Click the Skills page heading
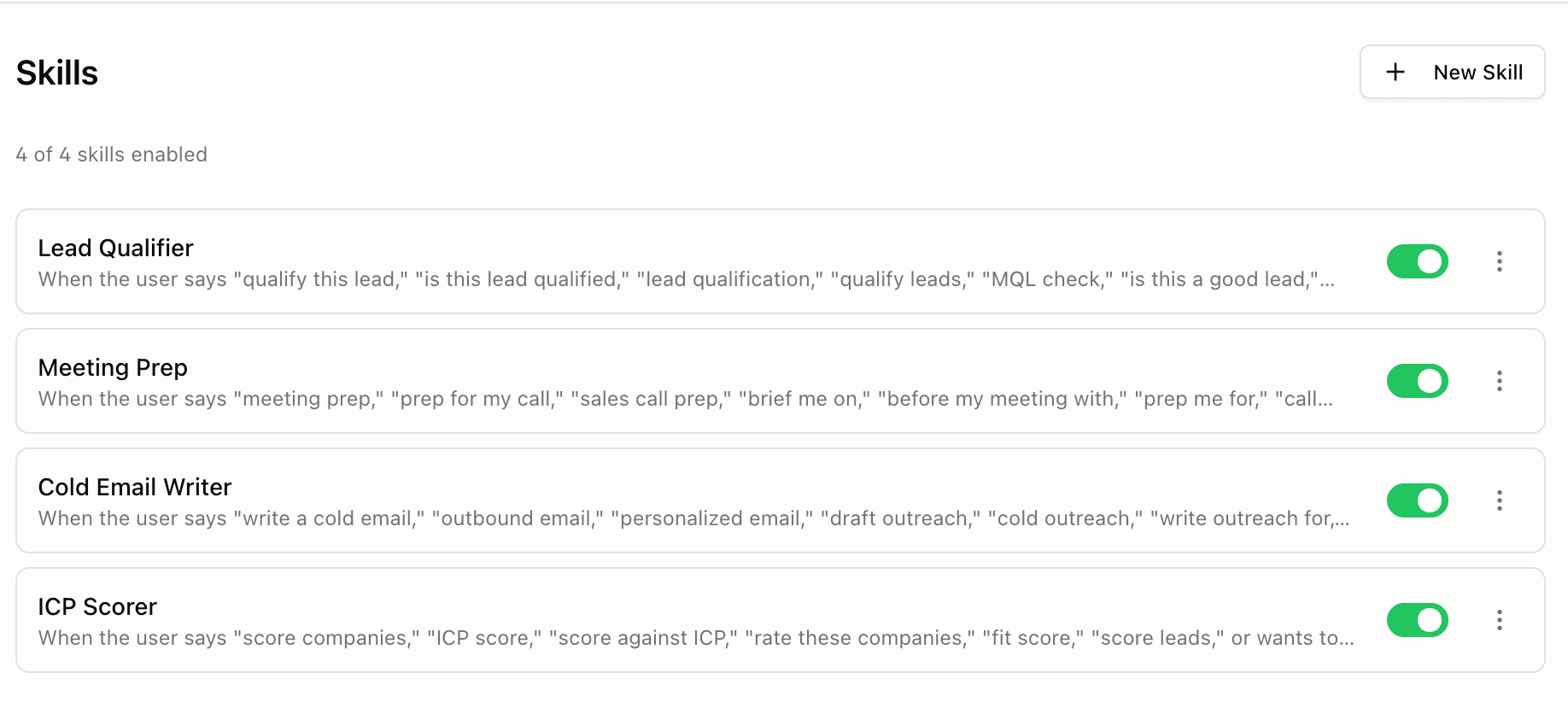 (x=57, y=73)
